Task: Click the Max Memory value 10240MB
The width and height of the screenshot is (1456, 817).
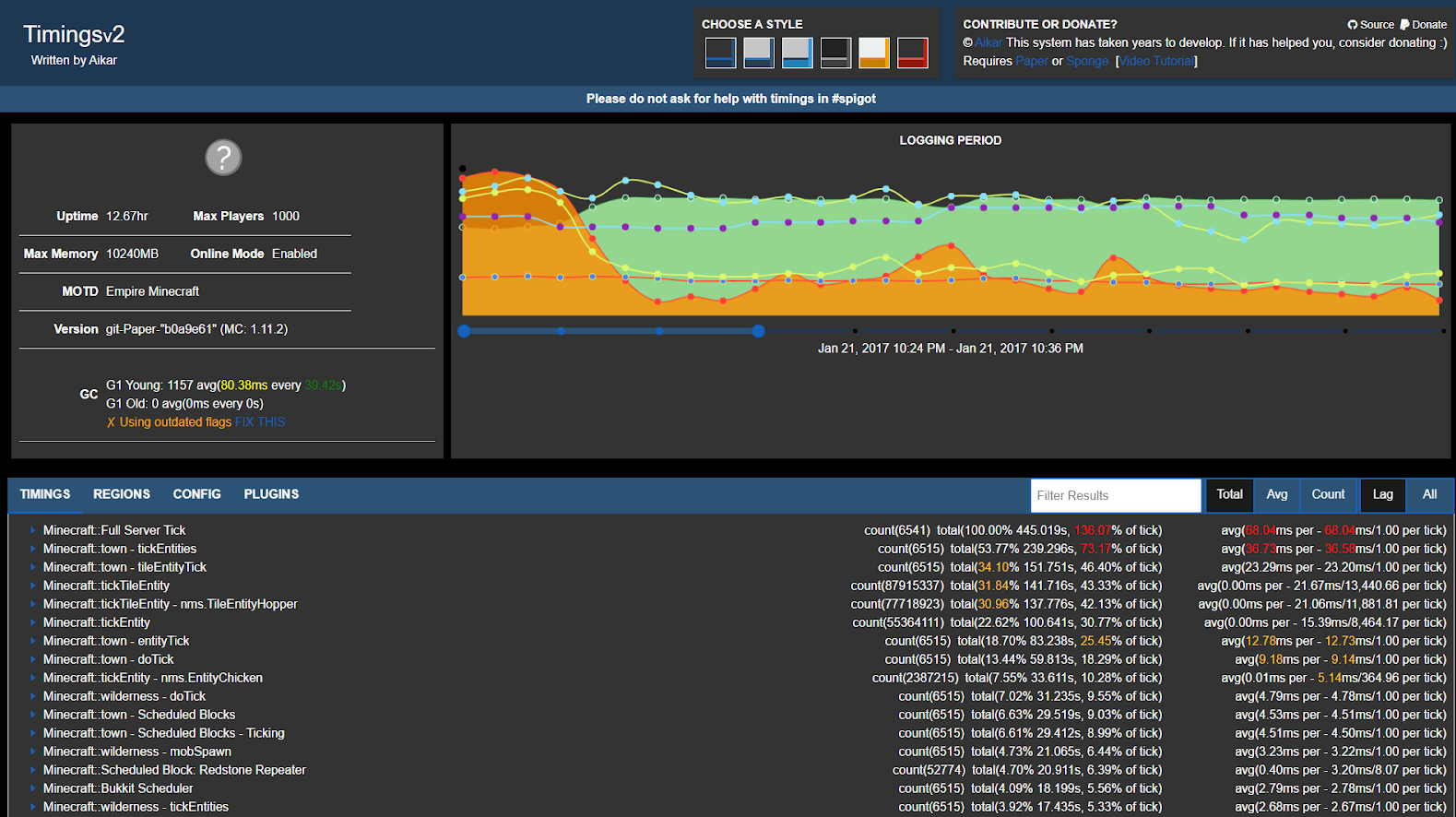Action: [x=132, y=254]
